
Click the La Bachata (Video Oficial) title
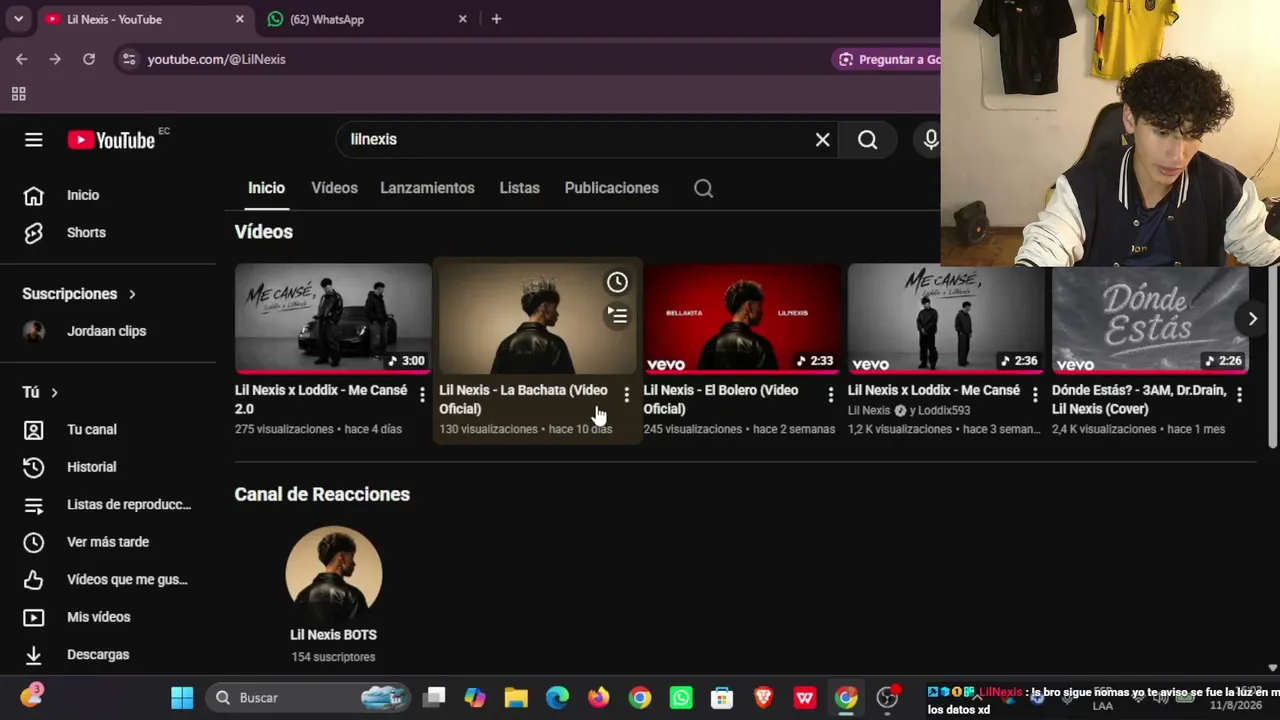point(523,399)
